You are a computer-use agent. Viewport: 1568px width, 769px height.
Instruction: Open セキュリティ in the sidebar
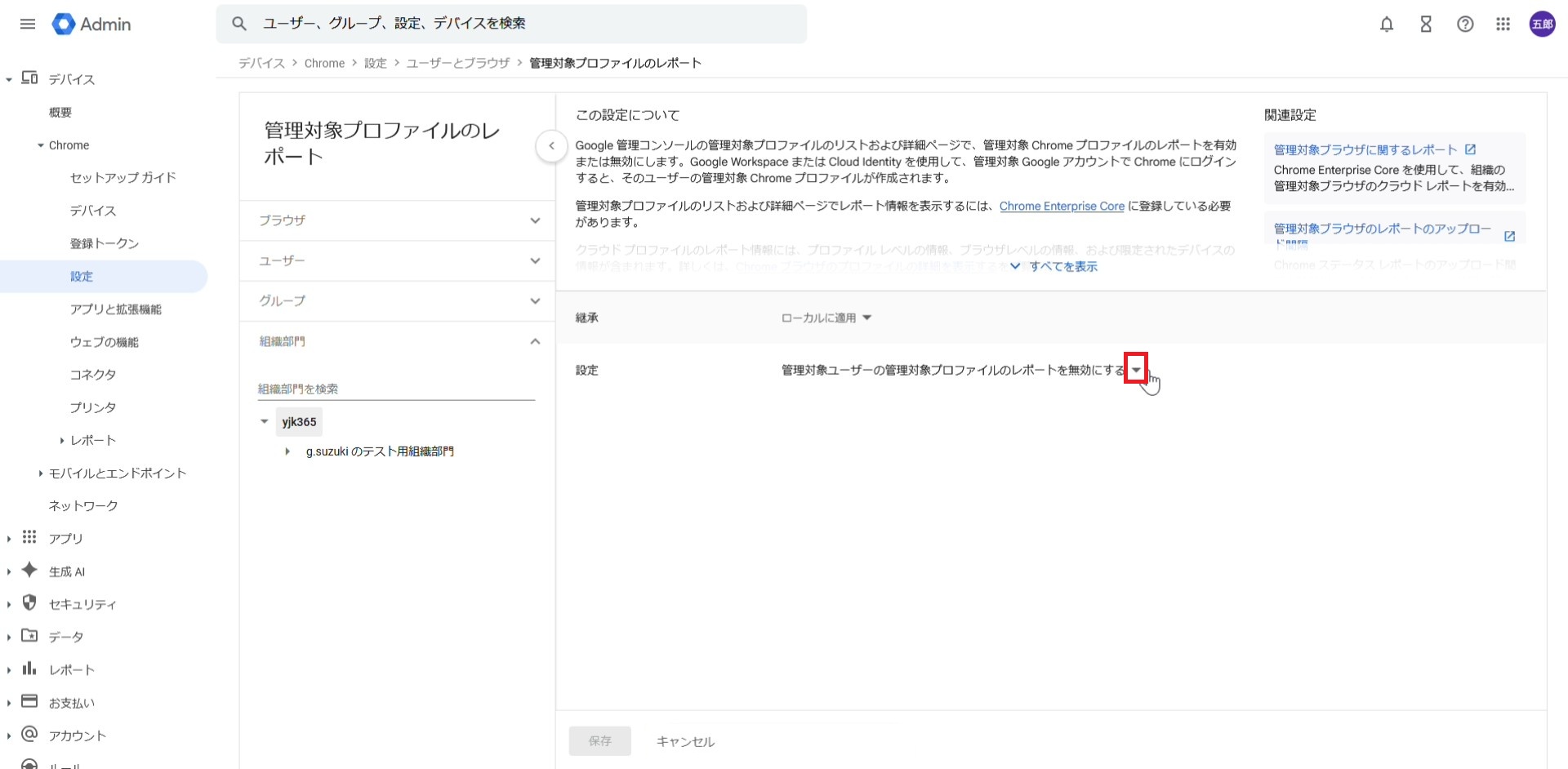pos(82,604)
